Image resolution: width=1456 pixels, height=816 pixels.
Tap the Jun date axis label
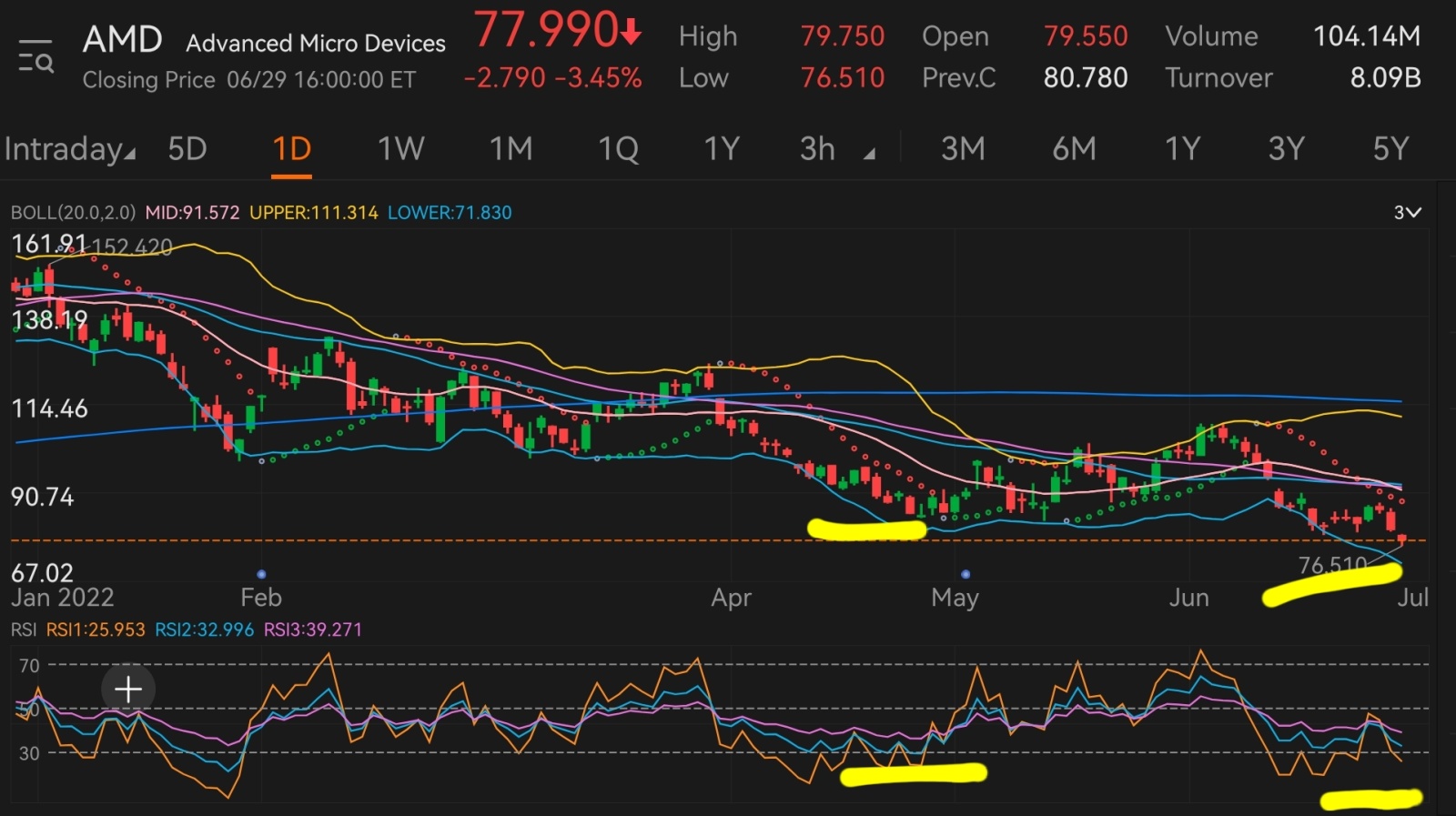[1188, 598]
